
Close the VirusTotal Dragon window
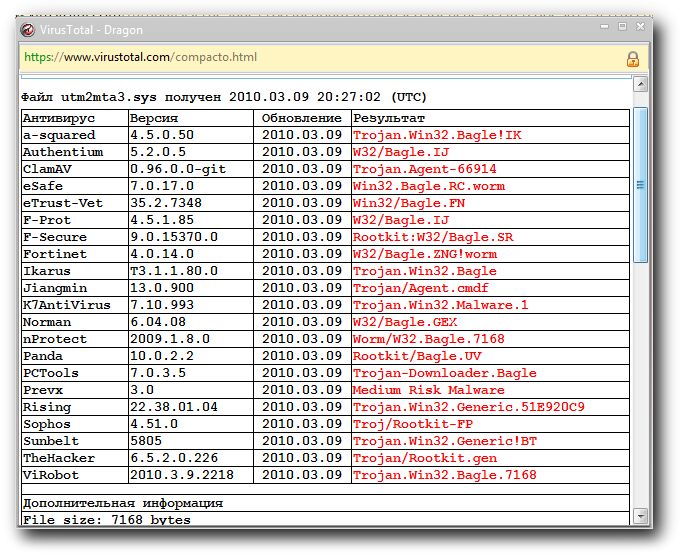point(640,27)
